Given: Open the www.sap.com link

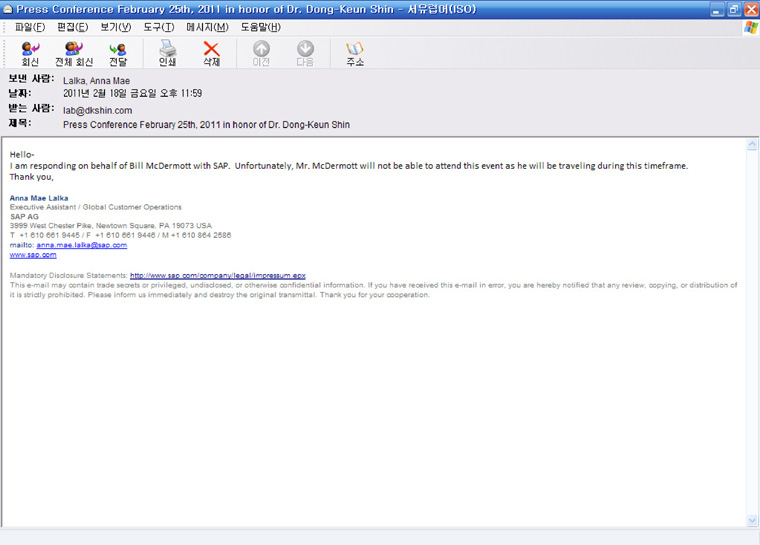Looking at the screenshot, I should coord(32,255).
